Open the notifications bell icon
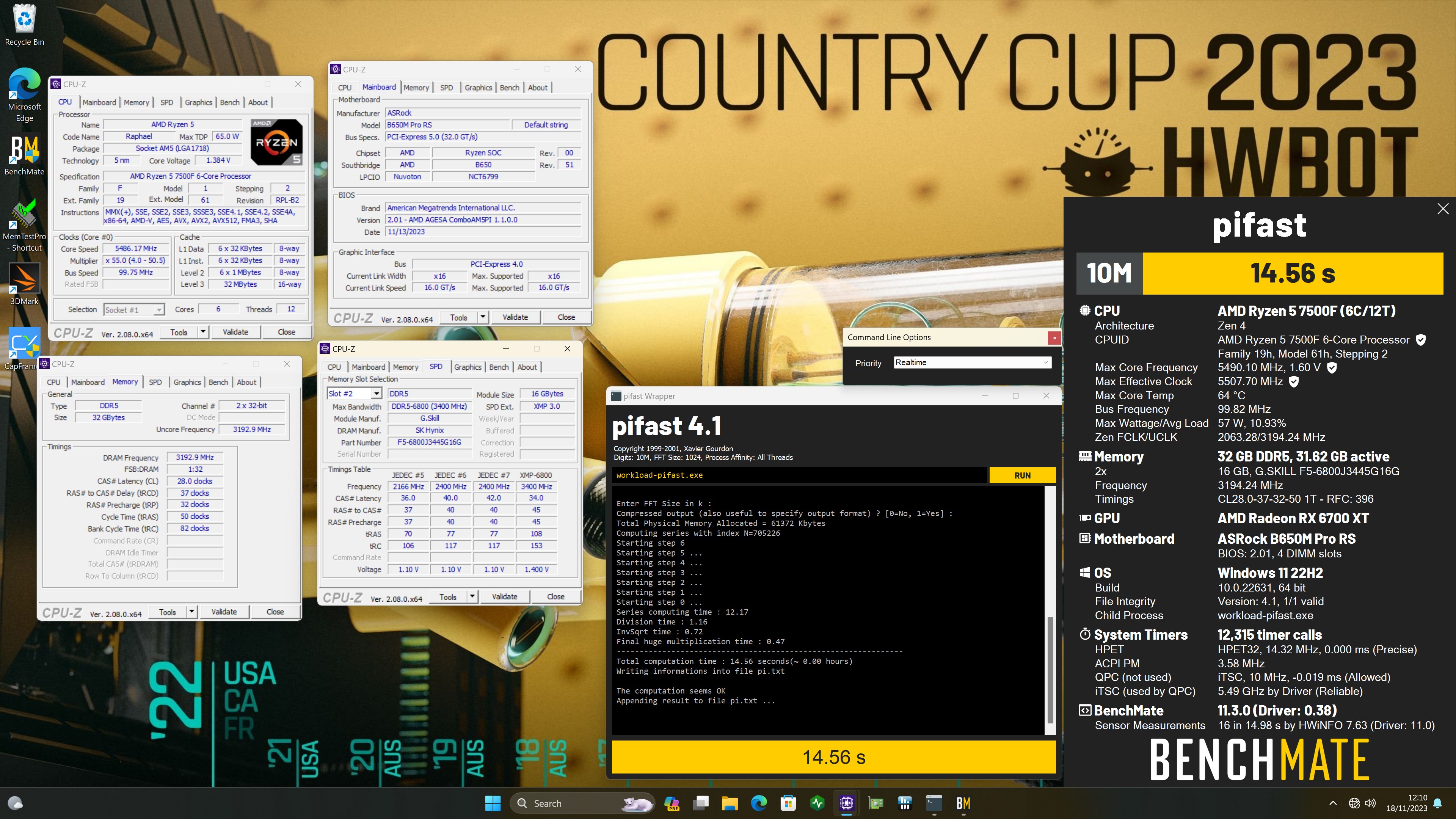The width and height of the screenshot is (1456, 819). pos(1437,803)
